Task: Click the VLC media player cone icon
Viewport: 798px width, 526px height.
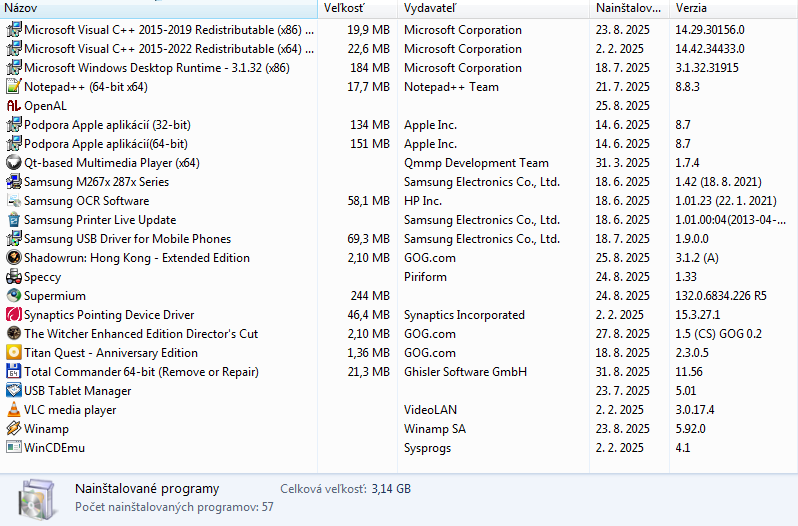Action: [x=14, y=410]
